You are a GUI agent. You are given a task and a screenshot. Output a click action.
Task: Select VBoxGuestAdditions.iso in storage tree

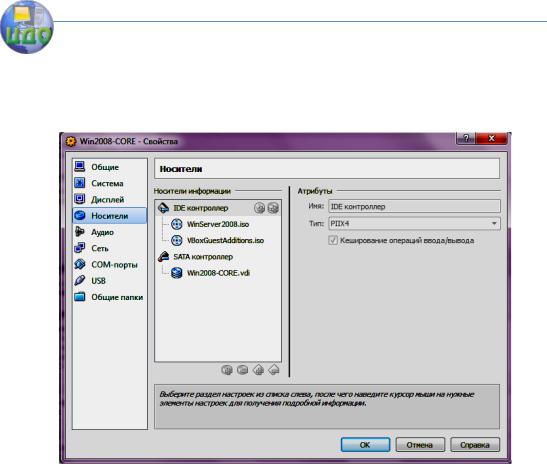point(225,240)
